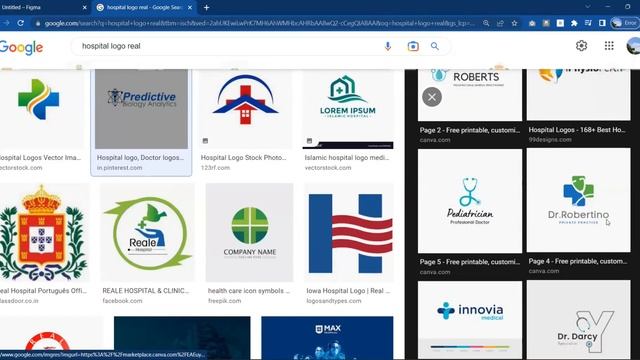This screenshot has width=640, height=360.
Task: Click Hospital Logos - 168+ Best caption
Action: tap(577, 130)
